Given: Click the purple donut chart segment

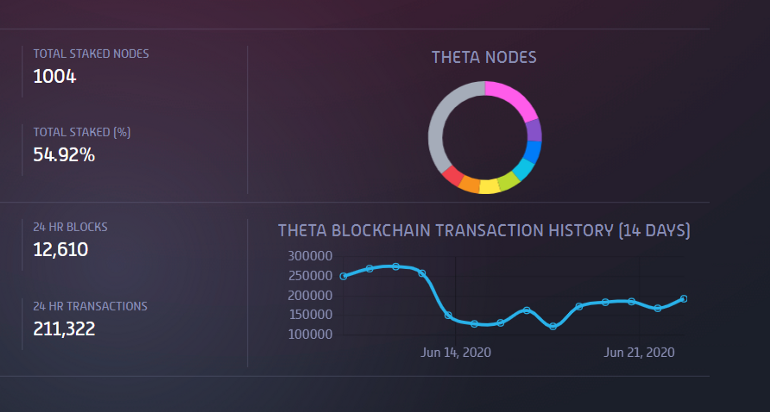Looking at the screenshot, I should pos(534,130).
